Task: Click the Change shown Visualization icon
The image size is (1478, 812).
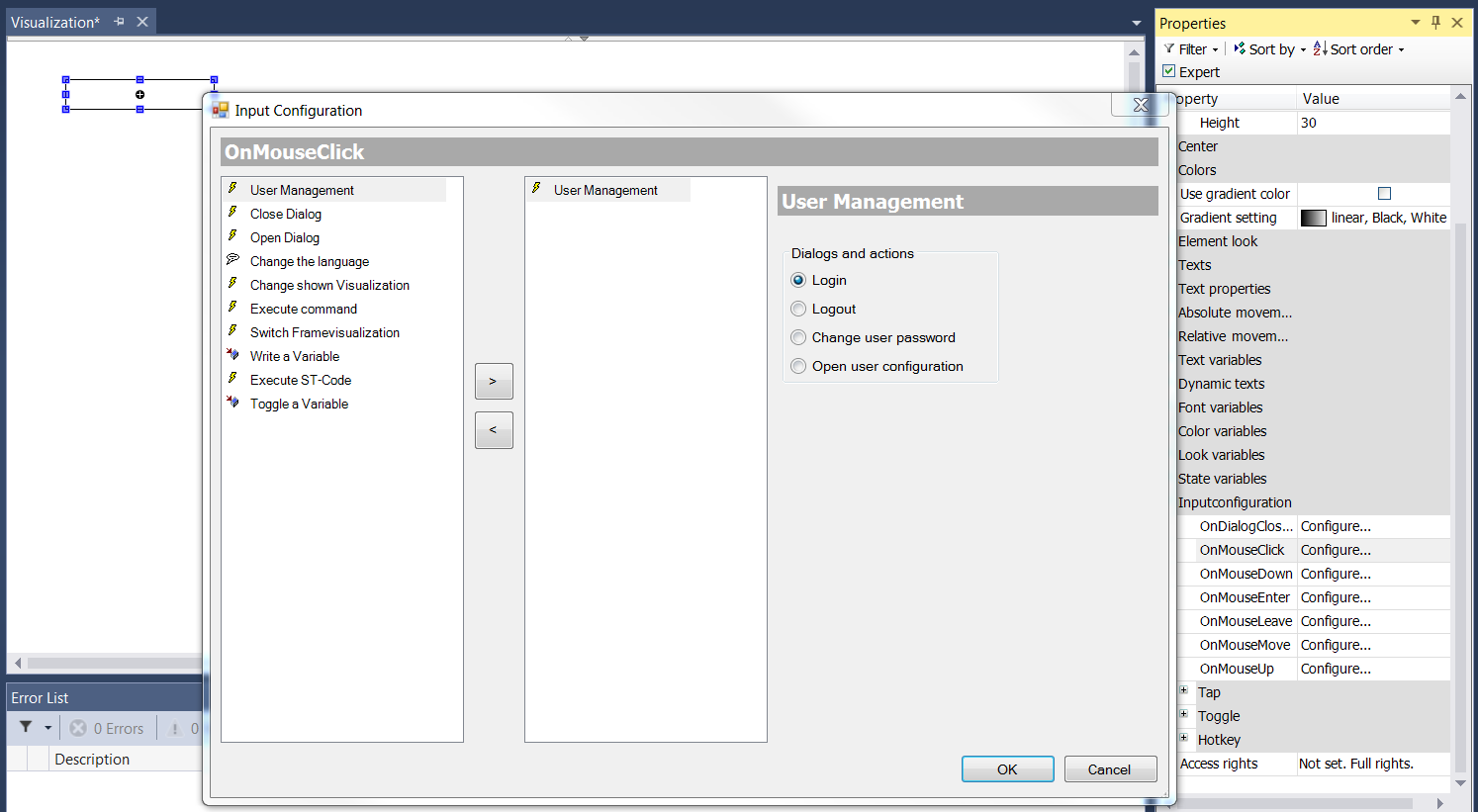Action: [x=232, y=283]
